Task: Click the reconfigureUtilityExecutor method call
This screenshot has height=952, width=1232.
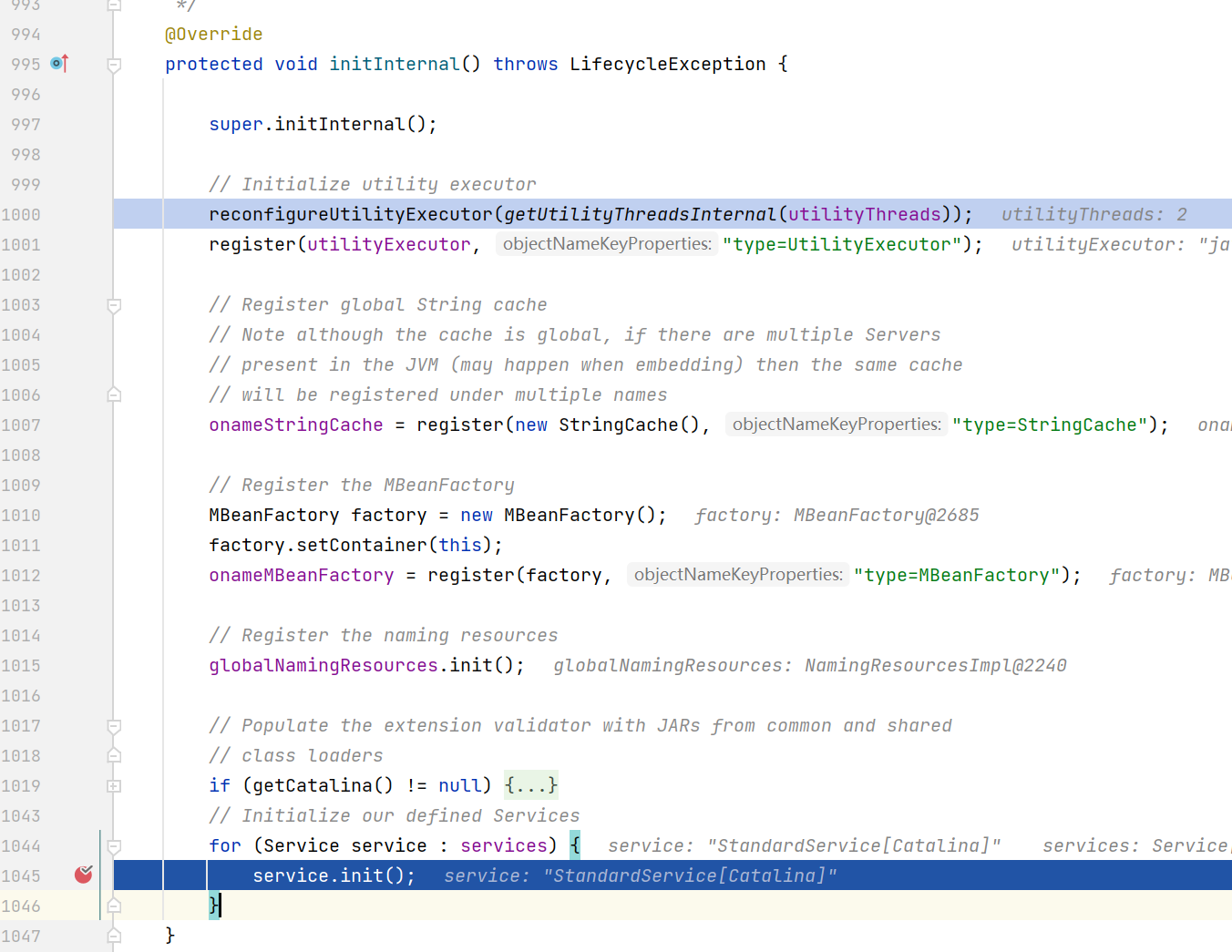Action: click(x=351, y=214)
